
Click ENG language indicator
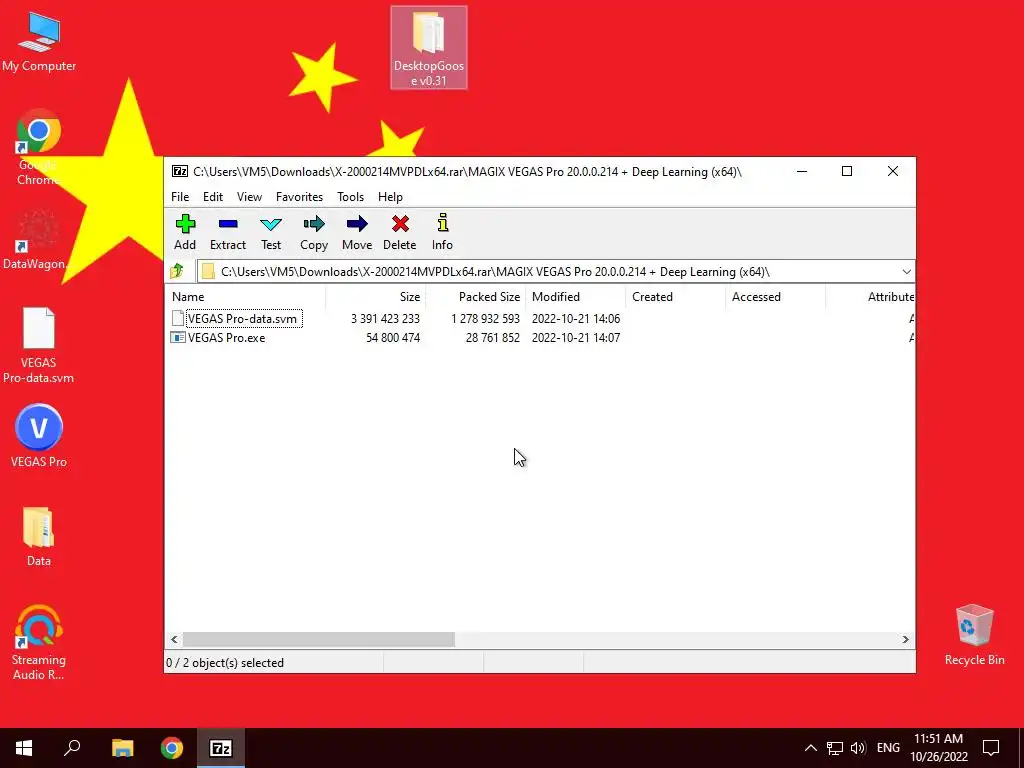pyautogui.click(x=888, y=748)
